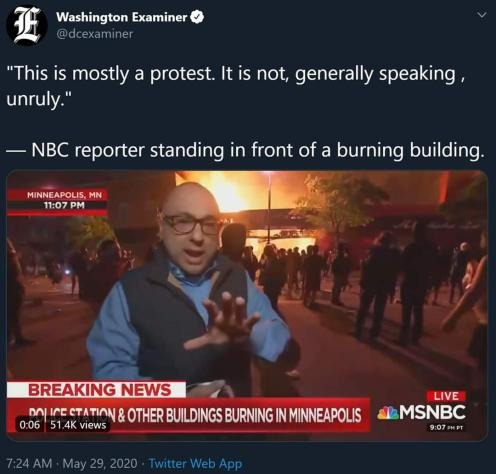The height and width of the screenshot is (474, 496).
Task: Click the tweet quote text about protest
Action: pyautogui.click(x=235, y=86)
